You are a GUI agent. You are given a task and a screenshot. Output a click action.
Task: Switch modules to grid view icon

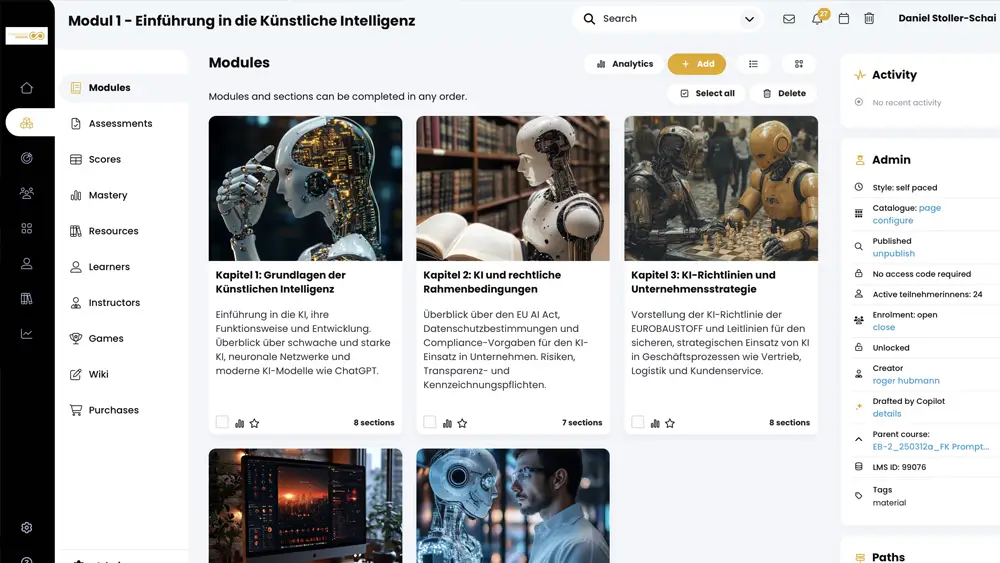click(798, 64)
